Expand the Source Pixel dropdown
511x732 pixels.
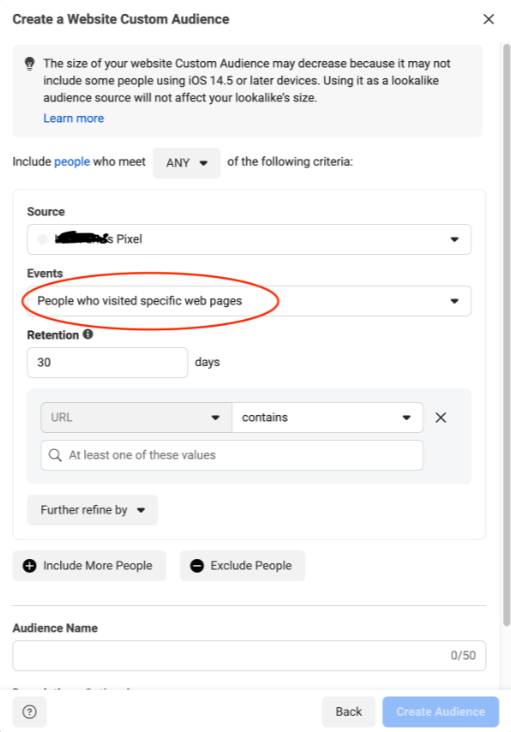249,239
